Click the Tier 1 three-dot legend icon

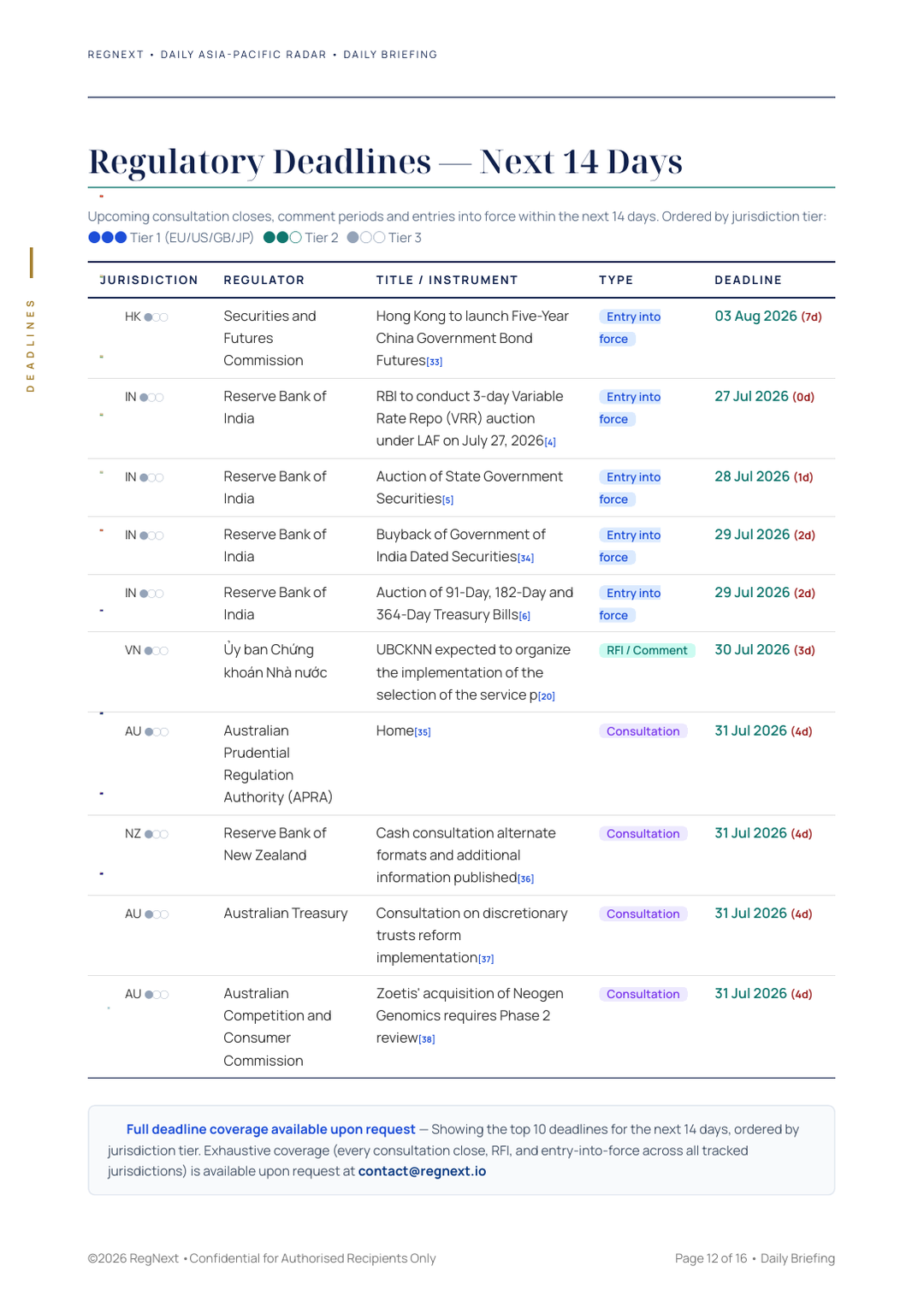tap(108, 238)
